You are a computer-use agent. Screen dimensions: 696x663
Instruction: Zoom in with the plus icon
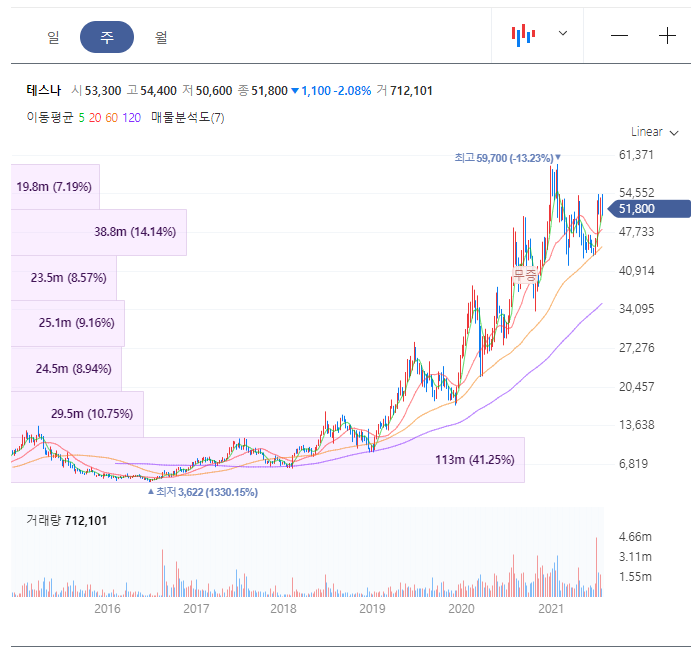(x=667, y=36)
